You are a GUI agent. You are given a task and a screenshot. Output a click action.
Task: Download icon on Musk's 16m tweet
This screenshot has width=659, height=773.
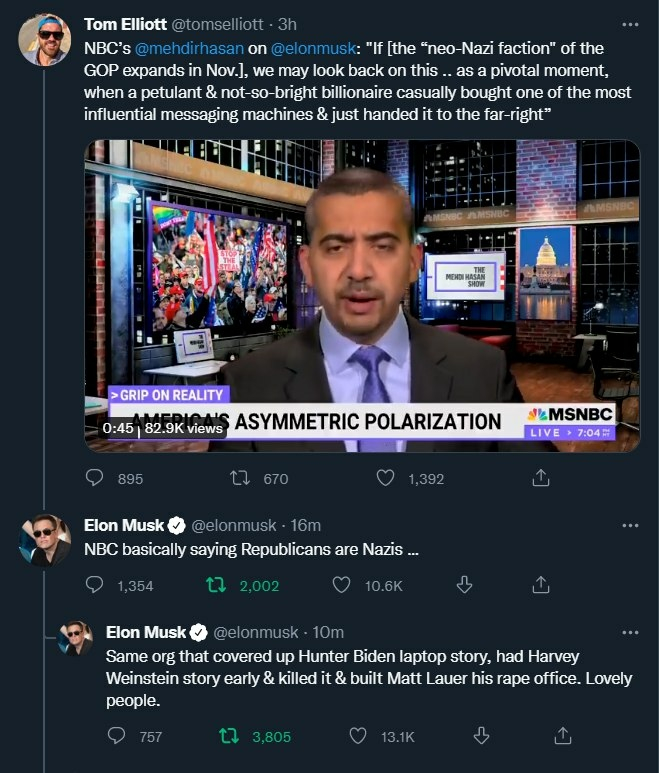click(x=464, y=584)
